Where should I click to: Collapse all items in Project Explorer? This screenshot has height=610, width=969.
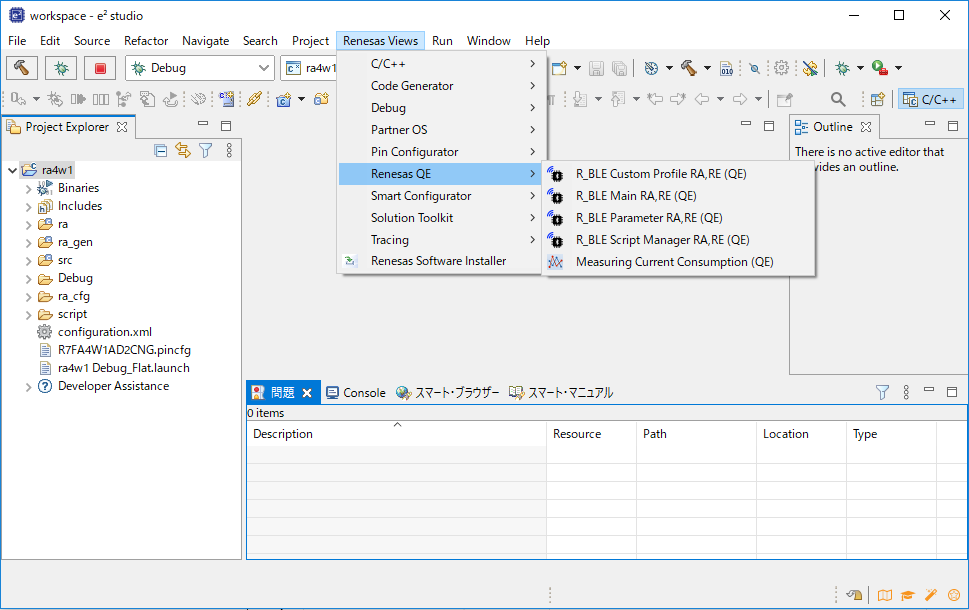coord(161,150)
